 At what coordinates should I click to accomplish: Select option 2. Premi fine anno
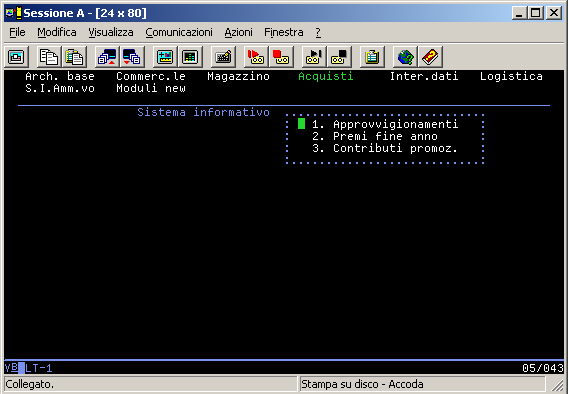click(375, 136)
